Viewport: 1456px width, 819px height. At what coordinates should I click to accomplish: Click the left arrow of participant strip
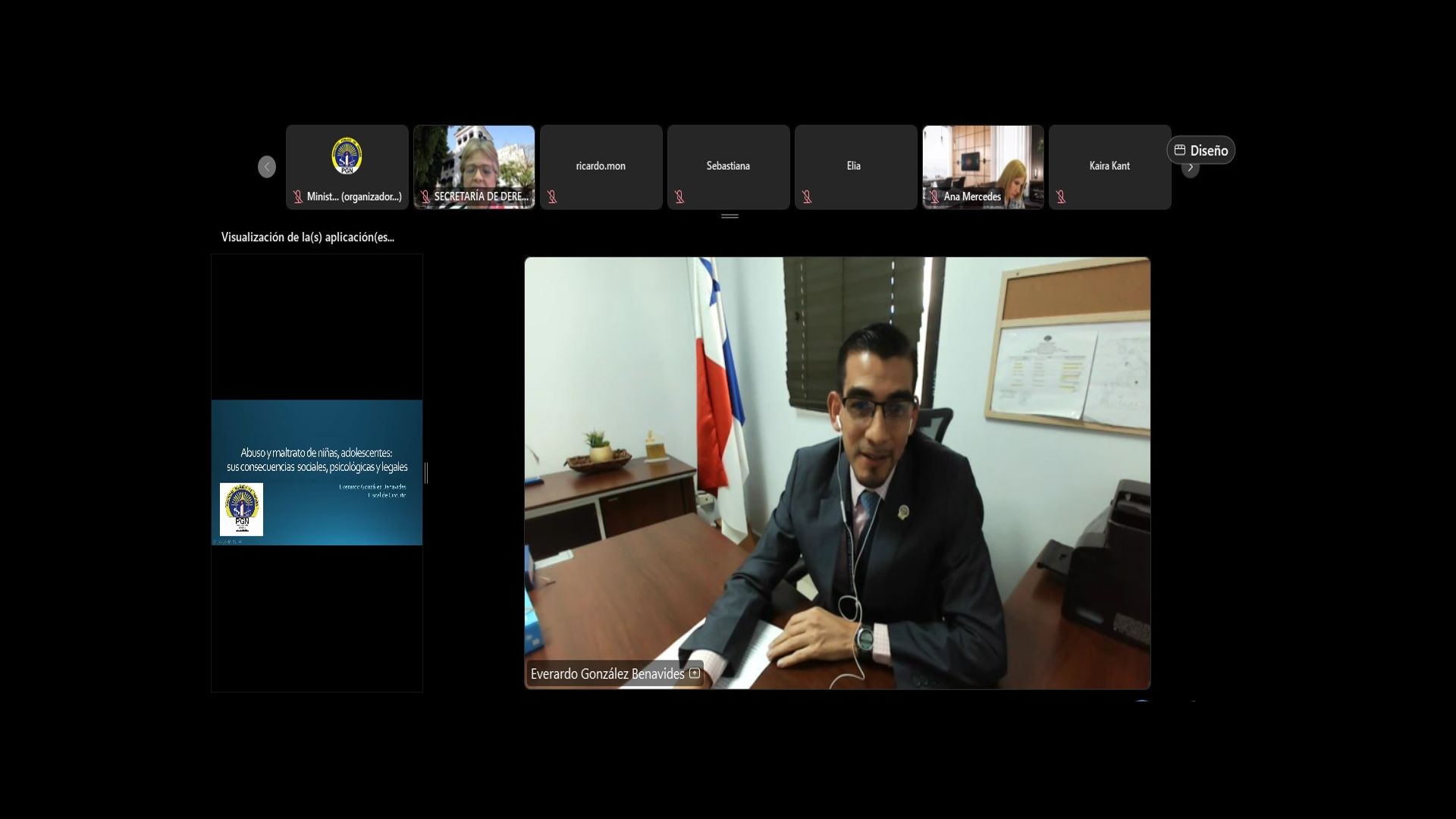266,167
